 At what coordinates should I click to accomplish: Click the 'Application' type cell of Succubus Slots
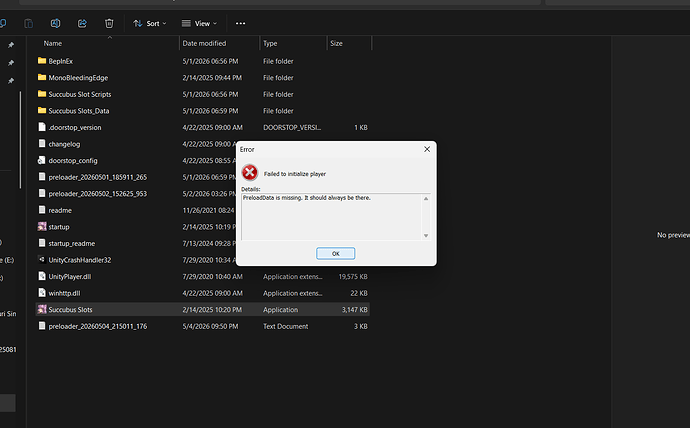click(x=280, y=310)
